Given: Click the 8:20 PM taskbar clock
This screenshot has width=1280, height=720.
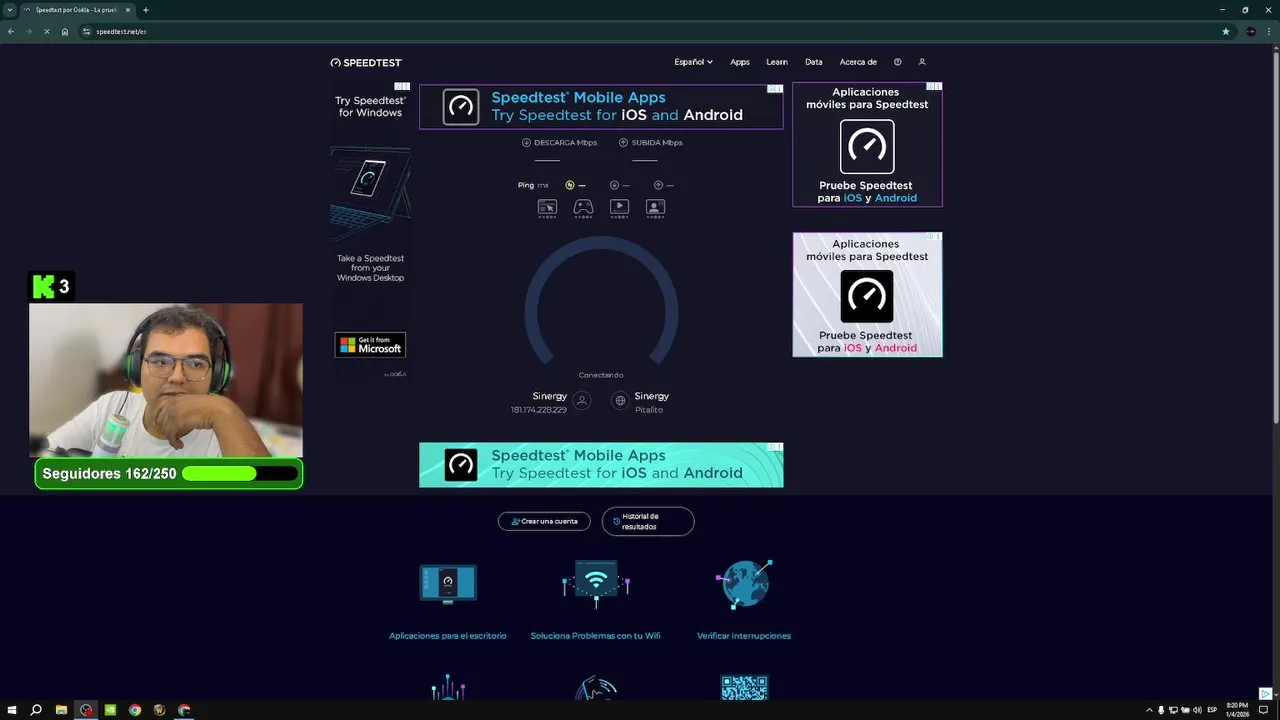Looking at the screenshot, I should point(1237,710).
